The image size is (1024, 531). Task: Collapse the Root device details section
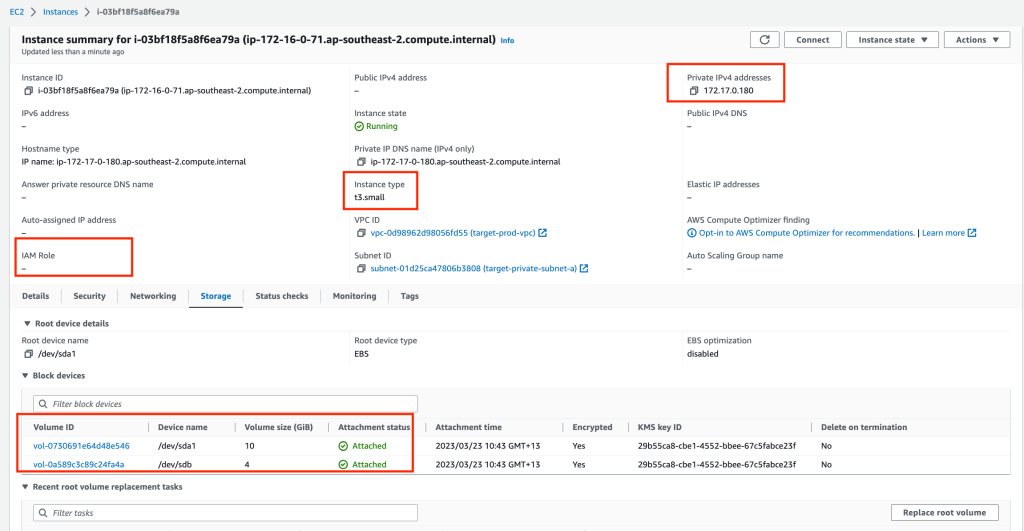[x=26, y=324]
